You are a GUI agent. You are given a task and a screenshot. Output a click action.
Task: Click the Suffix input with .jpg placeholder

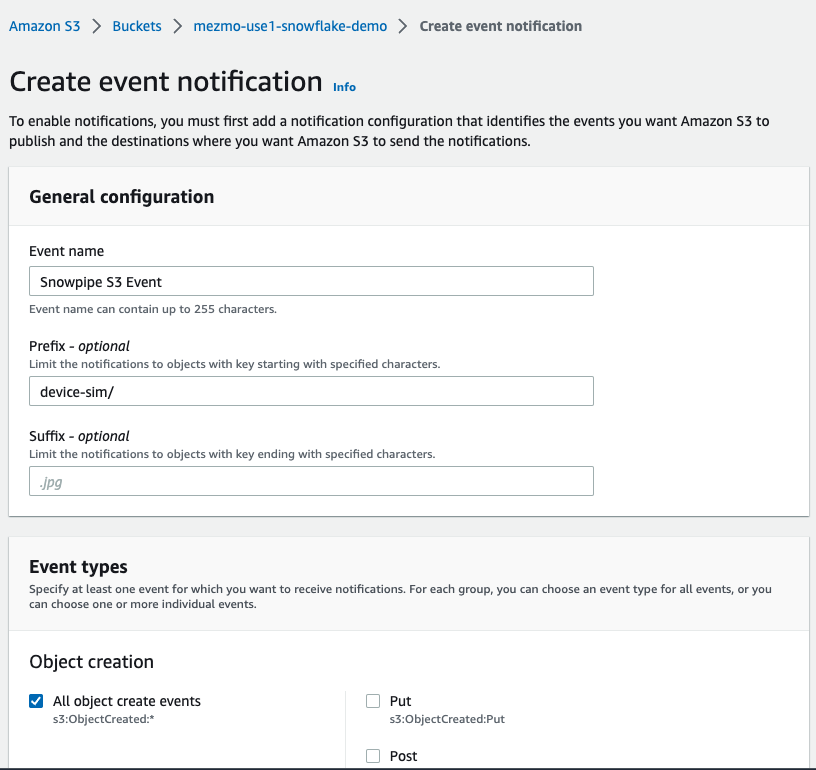(x=311, y=481)
